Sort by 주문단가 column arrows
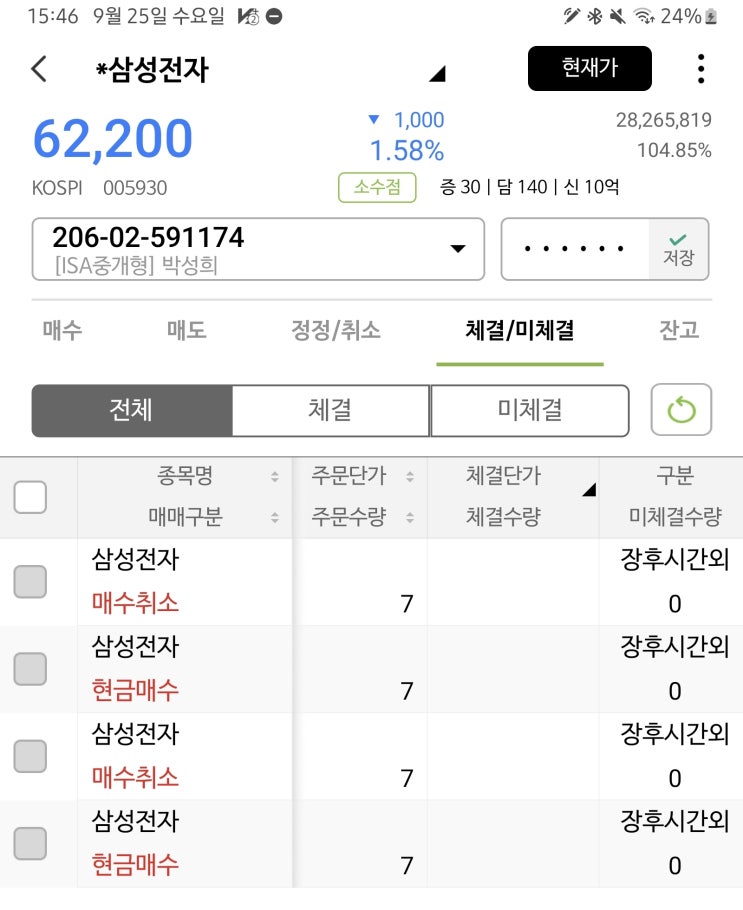This screenshot has width=743, height=910. tap(409, 477)
